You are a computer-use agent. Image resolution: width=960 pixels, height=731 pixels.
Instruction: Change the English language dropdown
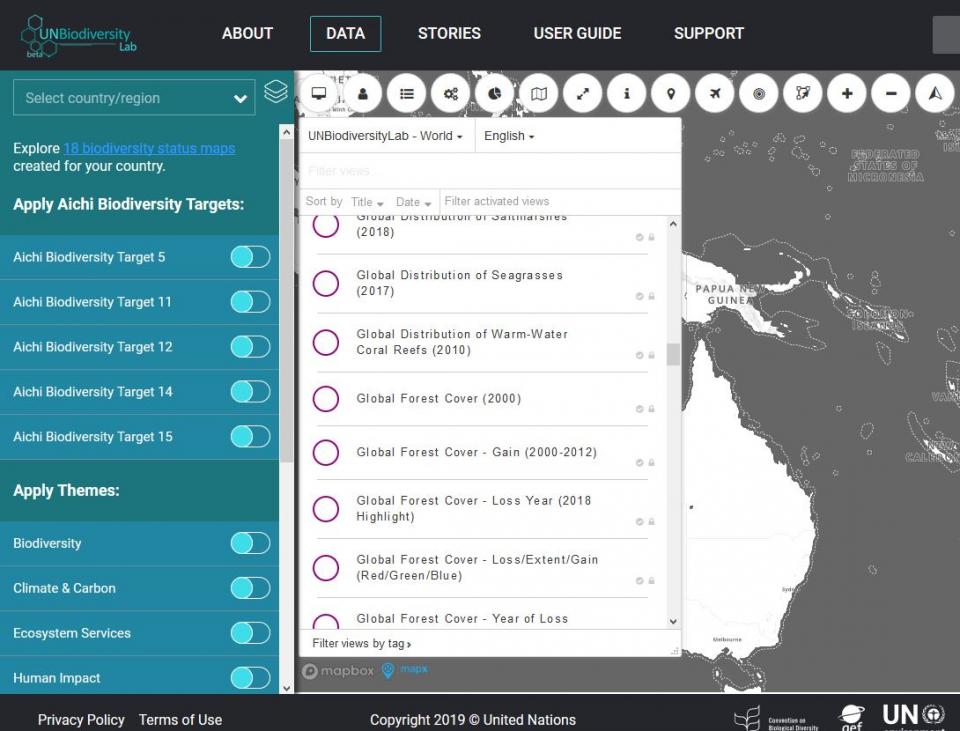pos(508,136)
